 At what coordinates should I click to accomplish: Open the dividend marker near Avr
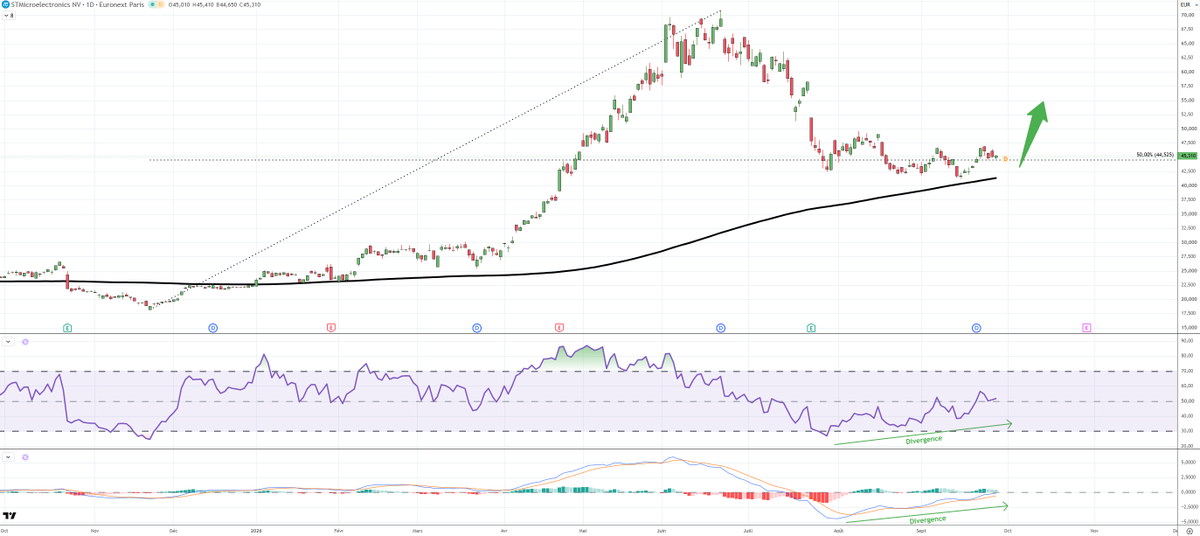pos(477,327)
